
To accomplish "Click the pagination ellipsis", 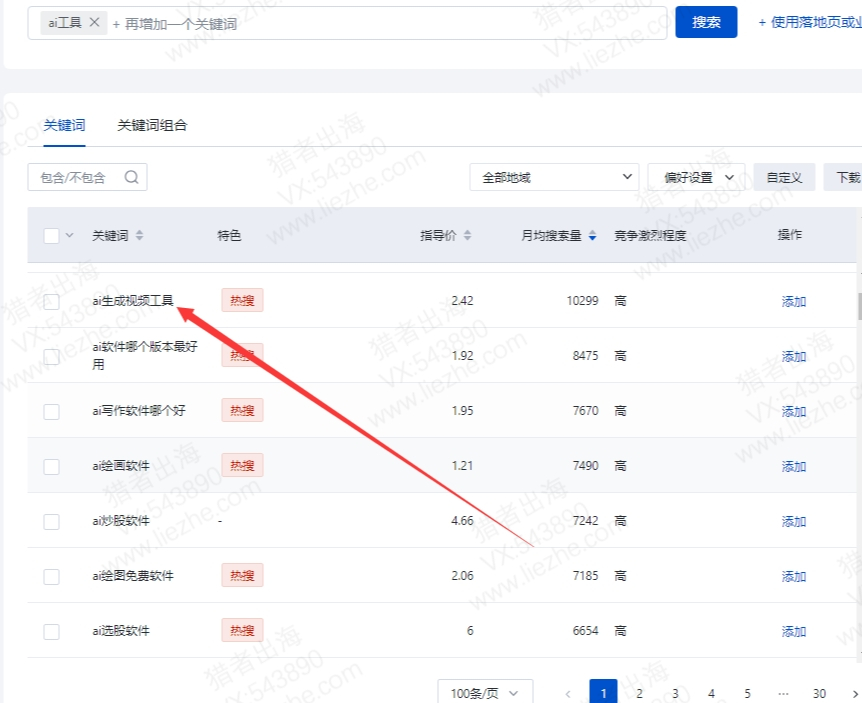I will click(x=783, y=694).
